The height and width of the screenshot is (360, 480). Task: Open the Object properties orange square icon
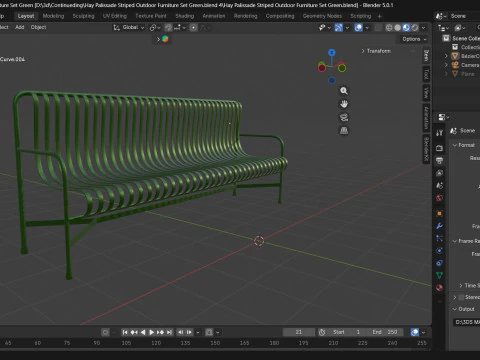tap(439, 213)
